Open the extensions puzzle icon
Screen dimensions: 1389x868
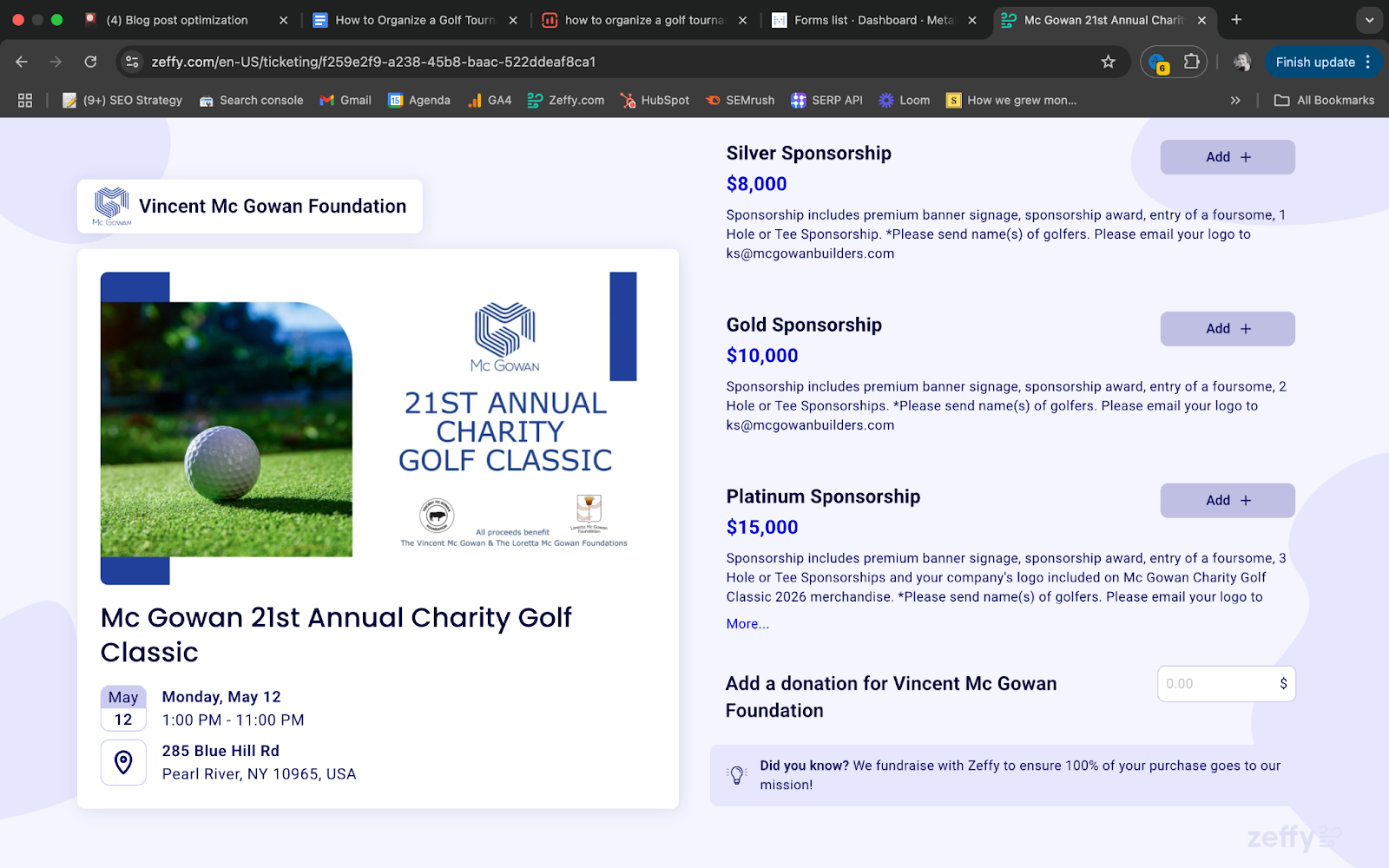(1191, 62)
